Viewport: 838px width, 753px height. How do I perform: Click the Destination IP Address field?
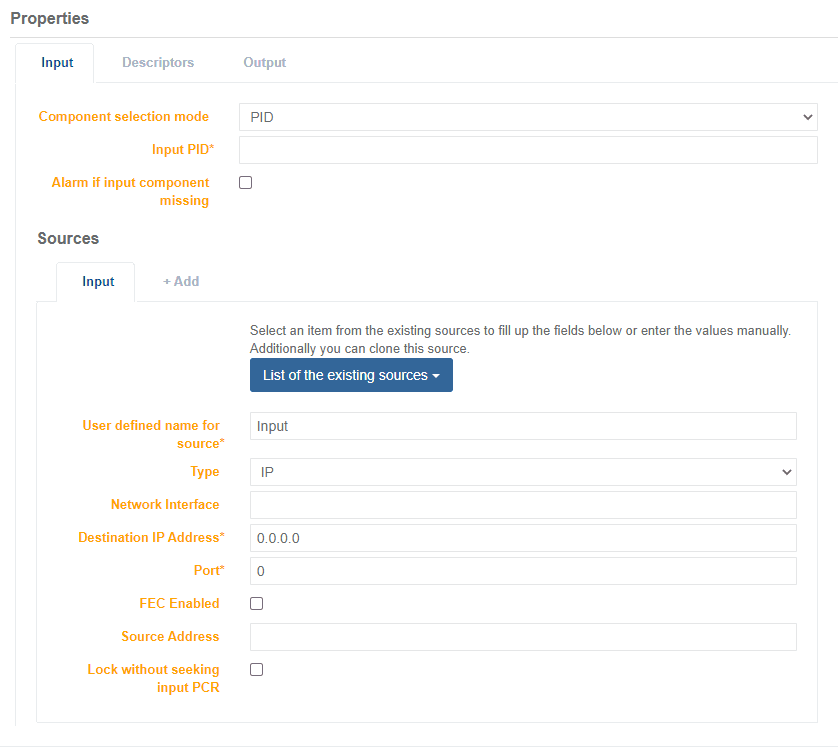point(522,538)
